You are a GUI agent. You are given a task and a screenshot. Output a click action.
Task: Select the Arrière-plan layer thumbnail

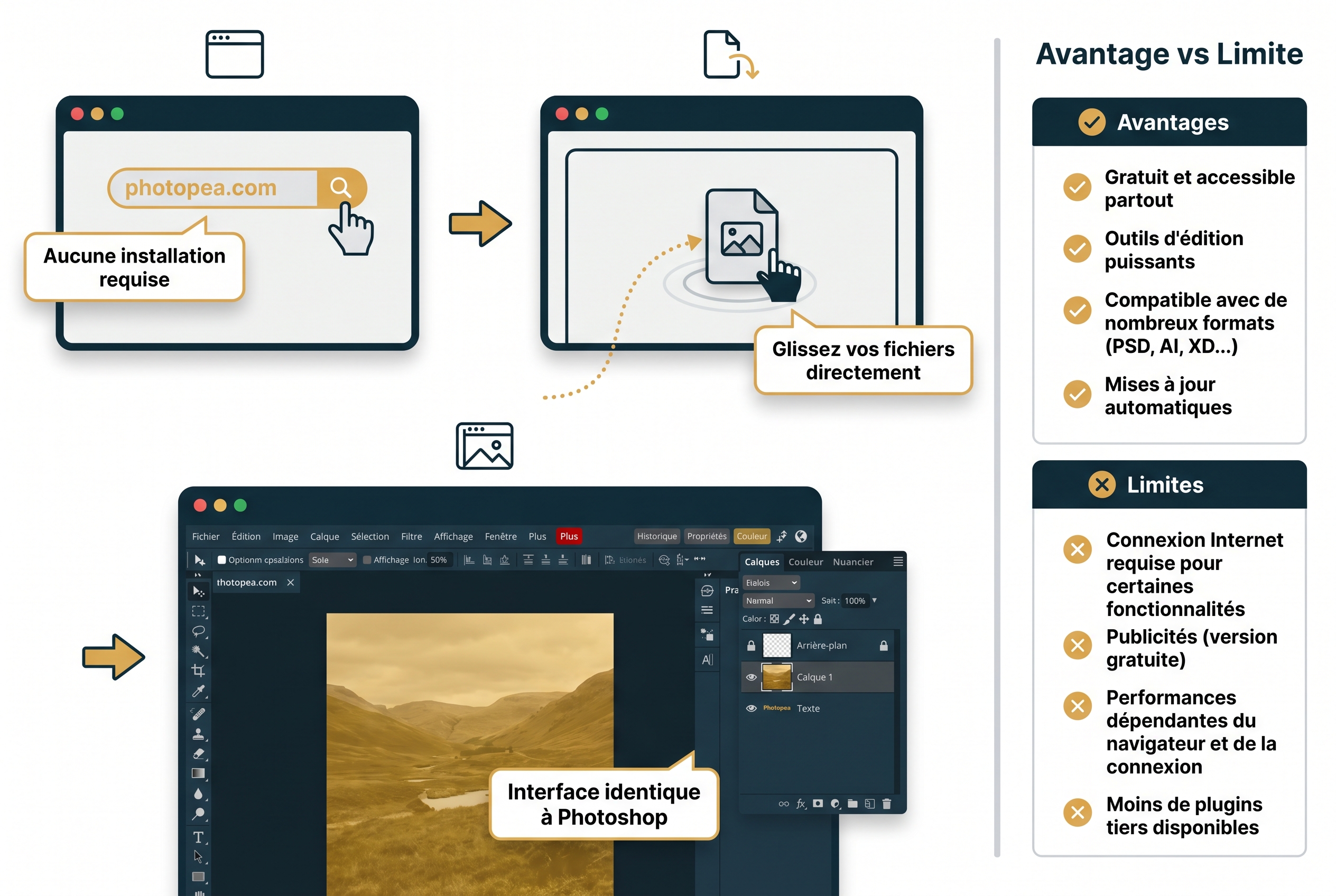[x=777, y=646]
